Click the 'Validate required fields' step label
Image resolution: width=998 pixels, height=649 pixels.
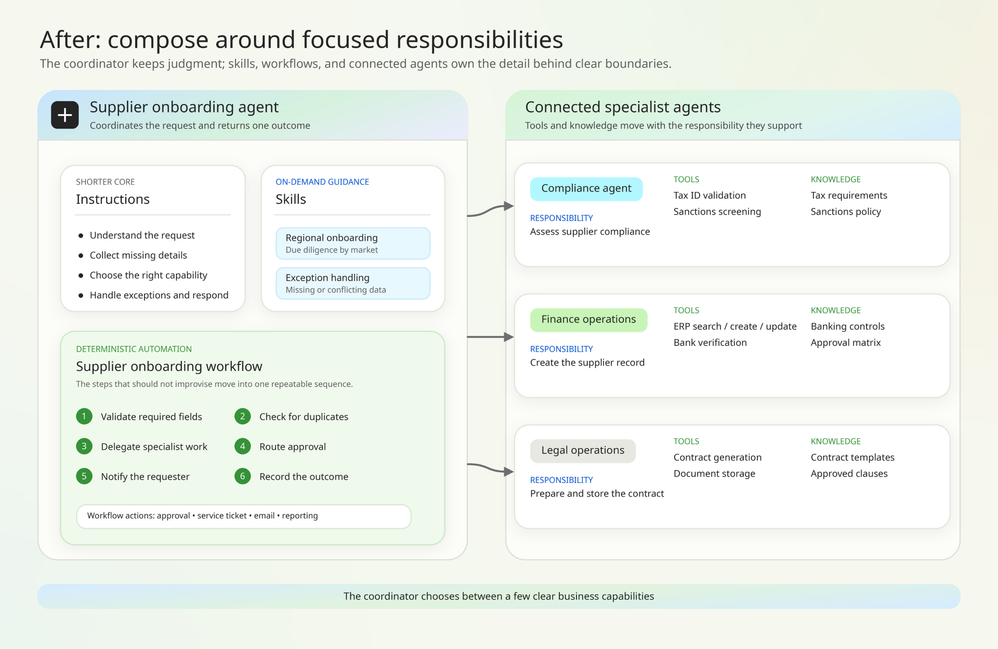[x=151, y=417]
